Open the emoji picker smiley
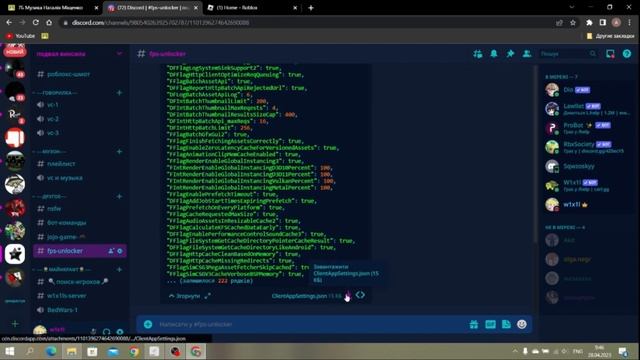The width and height of the screenshot is (640, 360). click(522, 324)
